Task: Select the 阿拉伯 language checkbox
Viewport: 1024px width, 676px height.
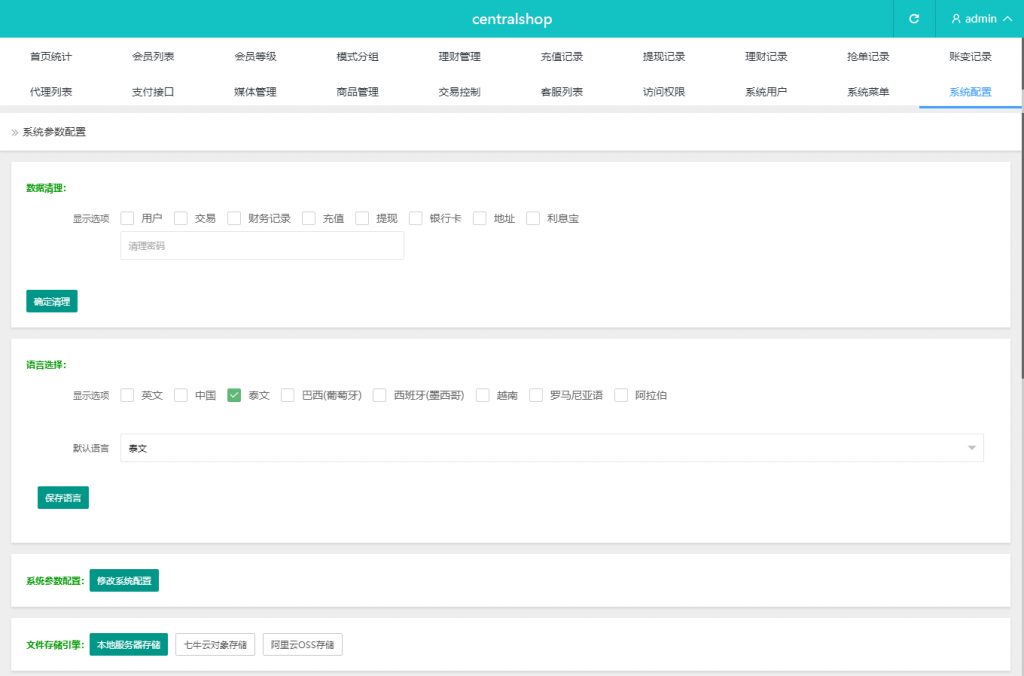Action: pyautogui.click(x=621, y=395)
